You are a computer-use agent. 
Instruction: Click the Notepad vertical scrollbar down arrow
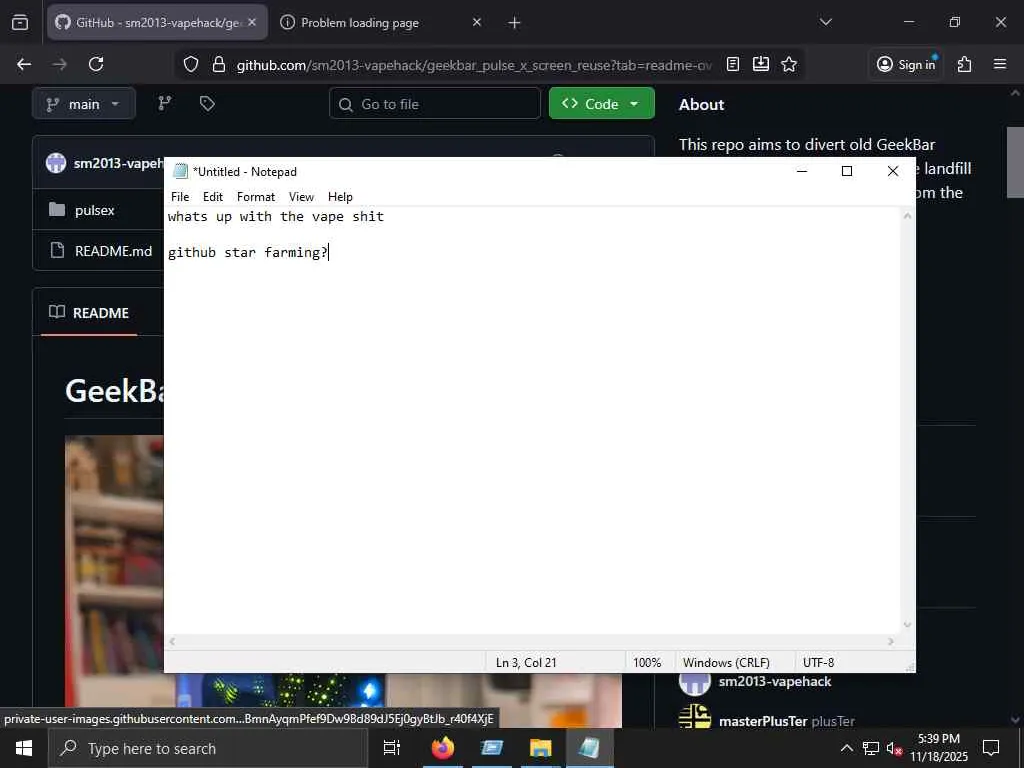(907, 625)
